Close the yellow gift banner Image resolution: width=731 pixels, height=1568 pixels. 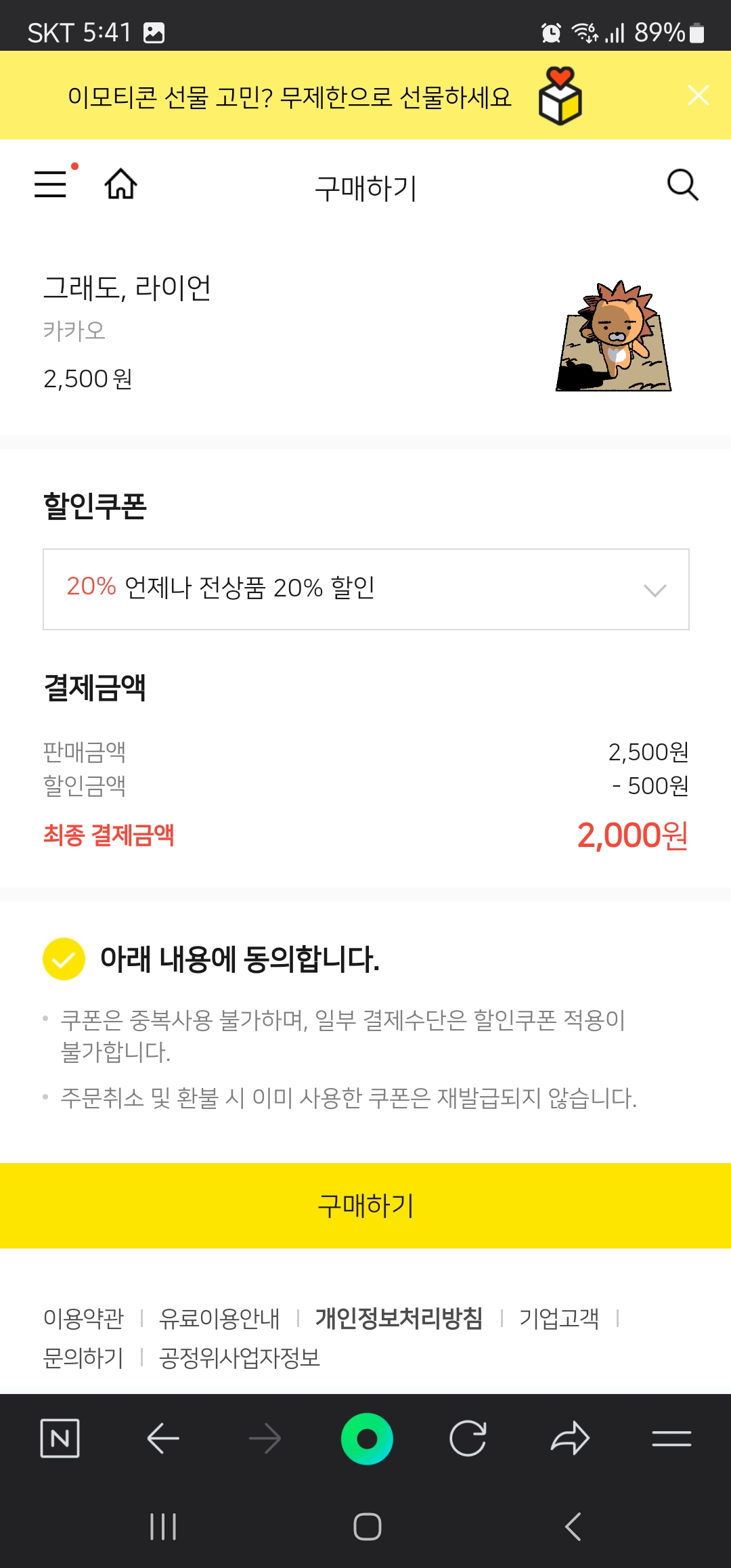698,95
